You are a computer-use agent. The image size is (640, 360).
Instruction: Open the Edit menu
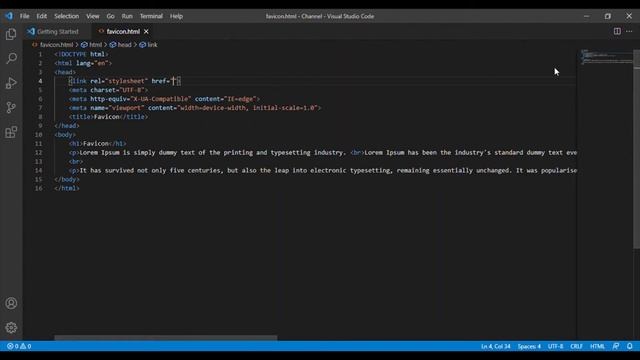42,16
